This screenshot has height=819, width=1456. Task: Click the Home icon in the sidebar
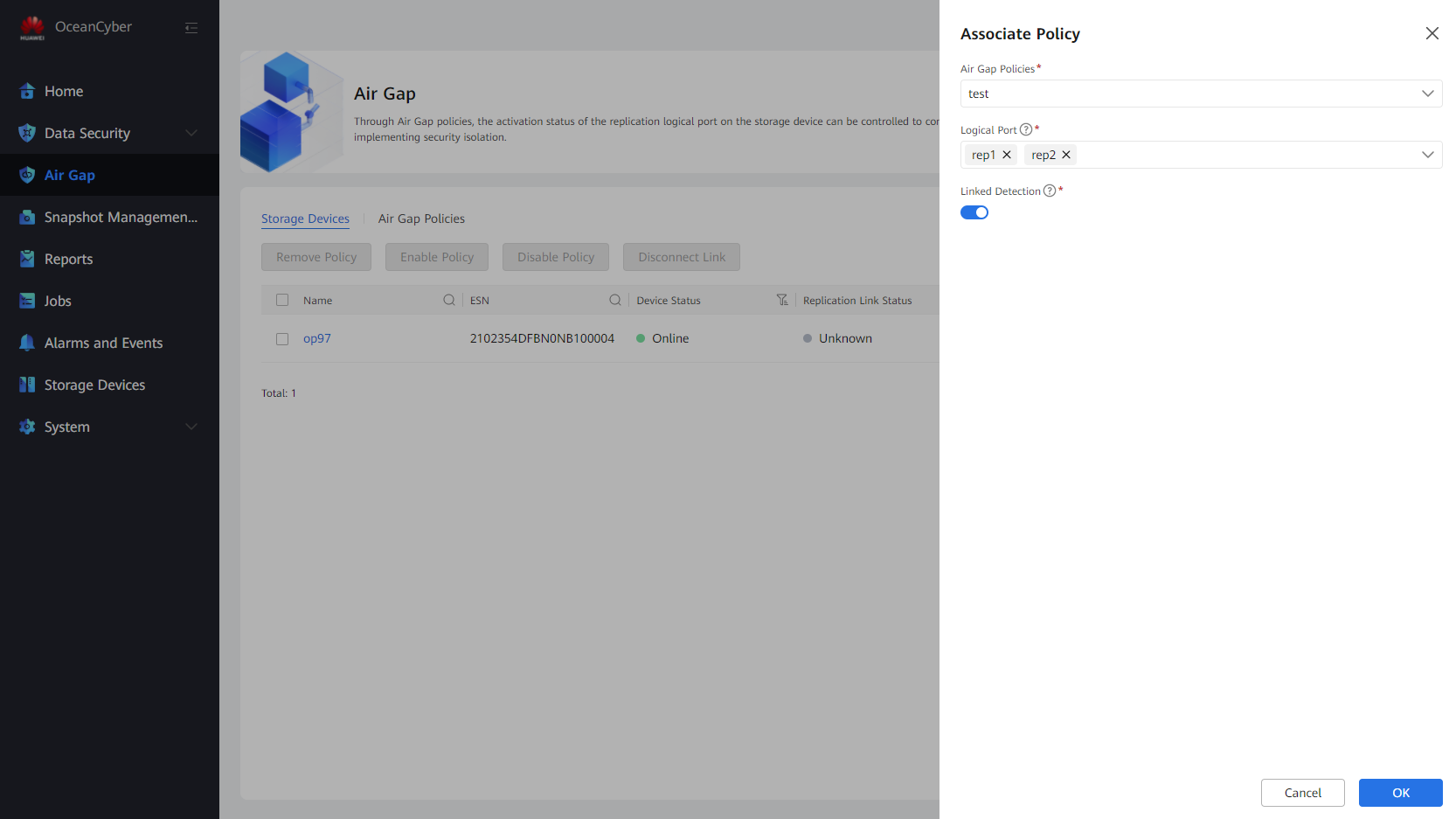pyautogui.click(x=27, y=91)
